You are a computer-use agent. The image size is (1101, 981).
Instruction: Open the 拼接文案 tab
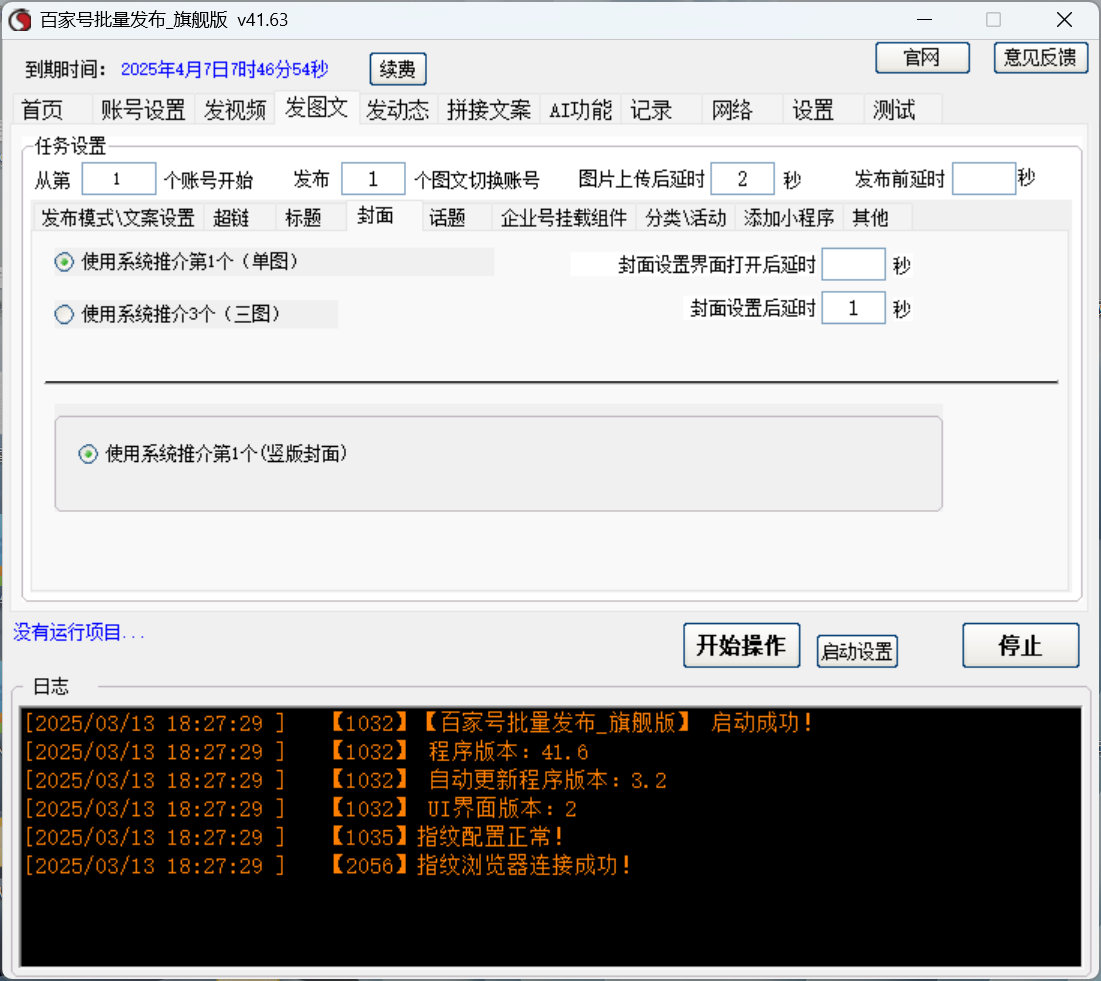coord(489,110)
